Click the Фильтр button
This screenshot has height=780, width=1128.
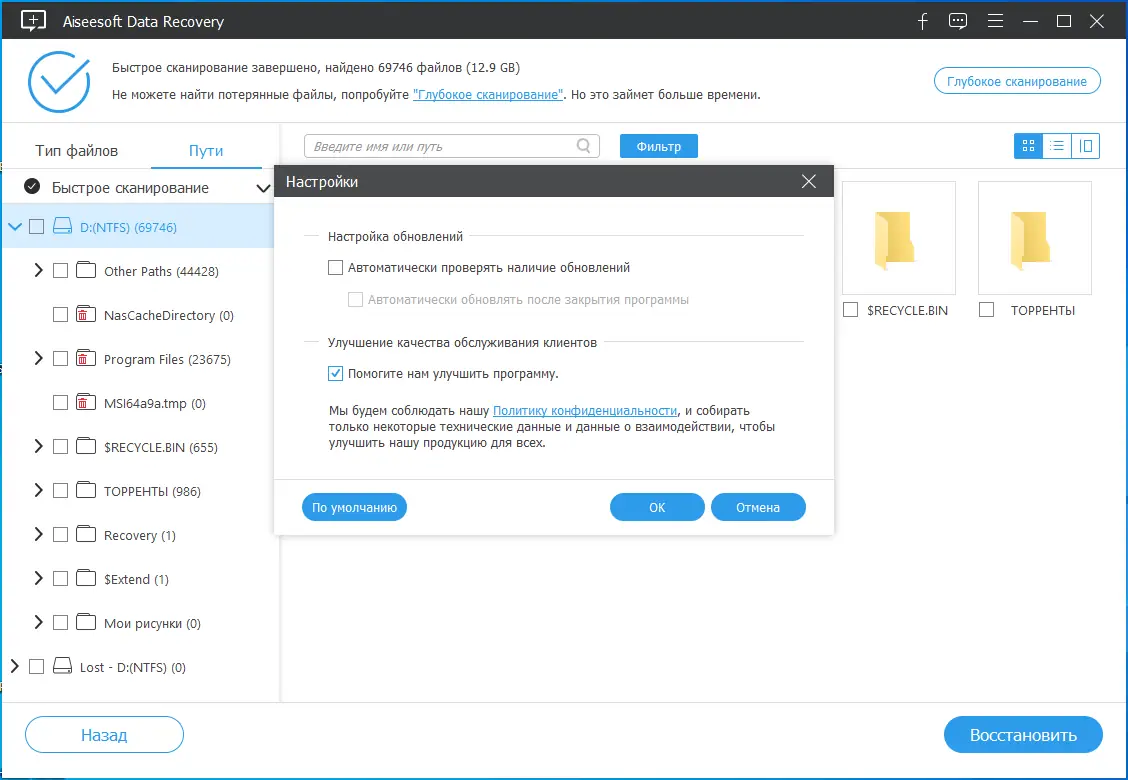(x=658, y=146)
